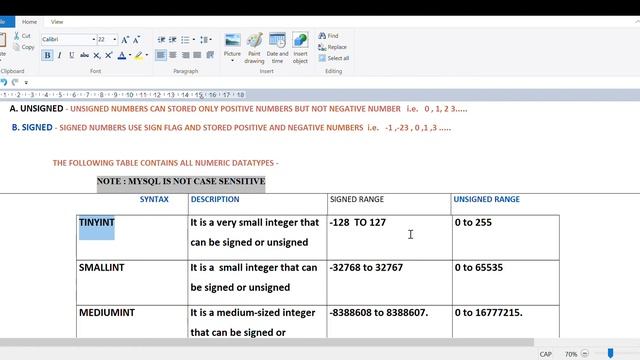The image size is (640, 360).
Task: Open the font size 22 dropdown
Action: (115, 40)
